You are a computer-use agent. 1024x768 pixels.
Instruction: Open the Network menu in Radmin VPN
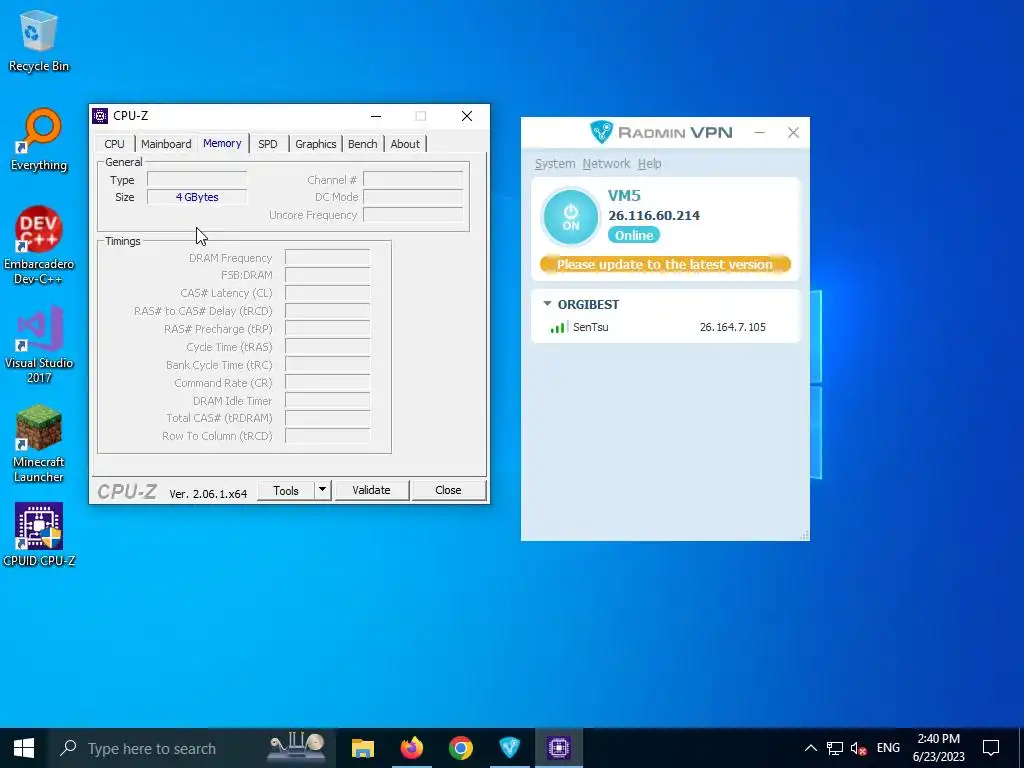pos(606,164)
